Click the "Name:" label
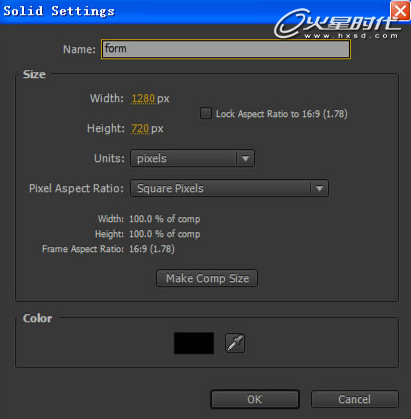This screenshot has height=419, width=411. 79,49
